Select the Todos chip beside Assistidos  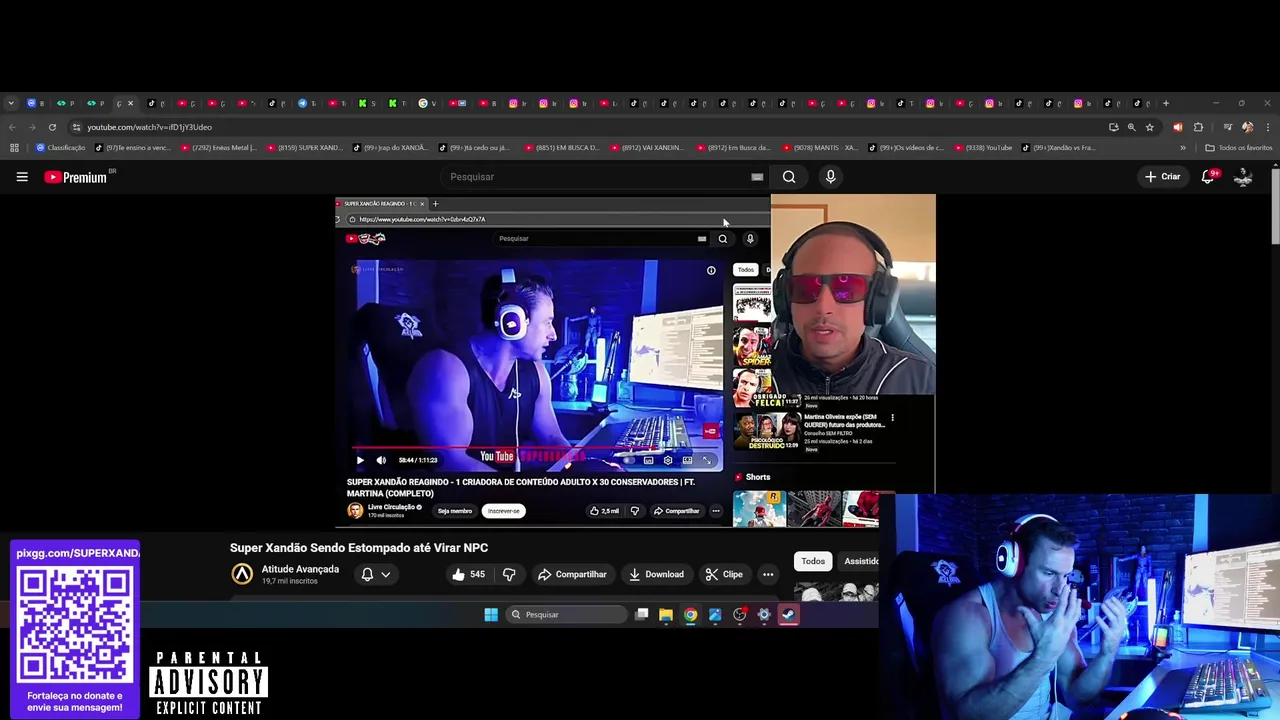(x=813, y=561)
